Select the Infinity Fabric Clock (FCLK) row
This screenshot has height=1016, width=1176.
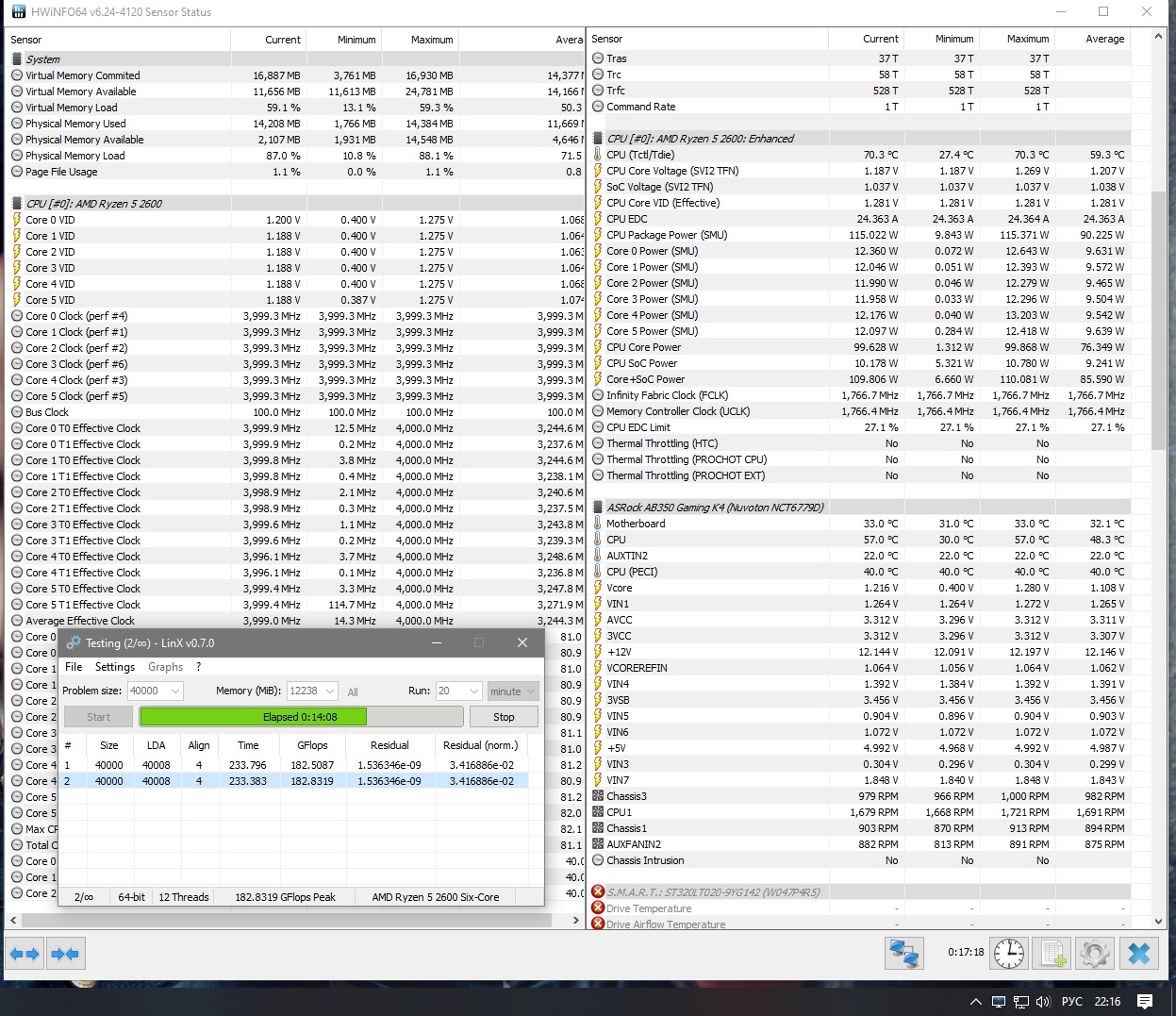860,395
